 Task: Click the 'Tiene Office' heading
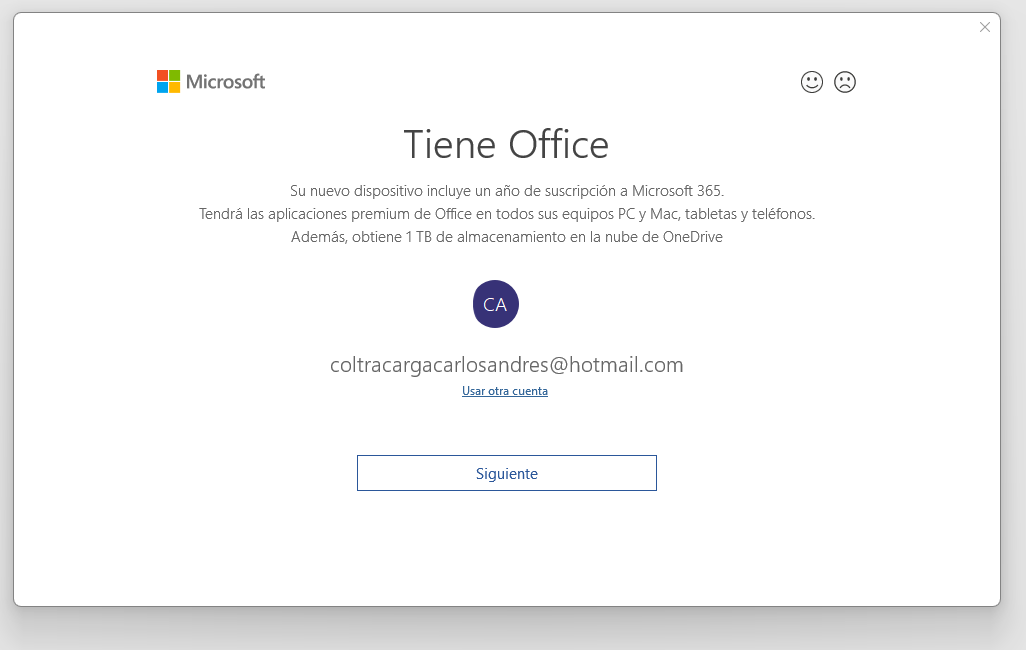pyautogui.click(x=506, y=145)
